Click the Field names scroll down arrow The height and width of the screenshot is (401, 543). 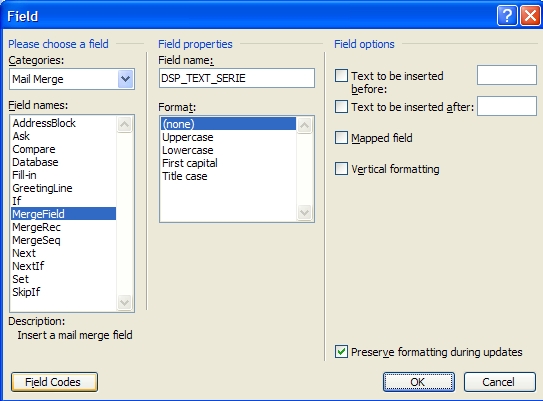click(x=125, y=302)
